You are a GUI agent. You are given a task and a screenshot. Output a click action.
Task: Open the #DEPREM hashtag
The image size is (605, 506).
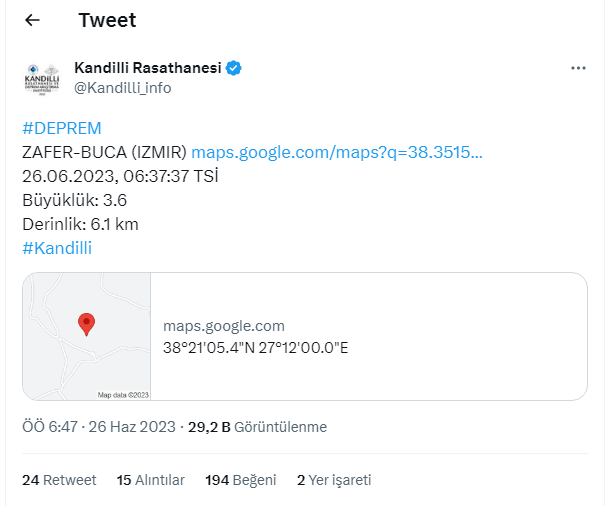coord(62,128)
